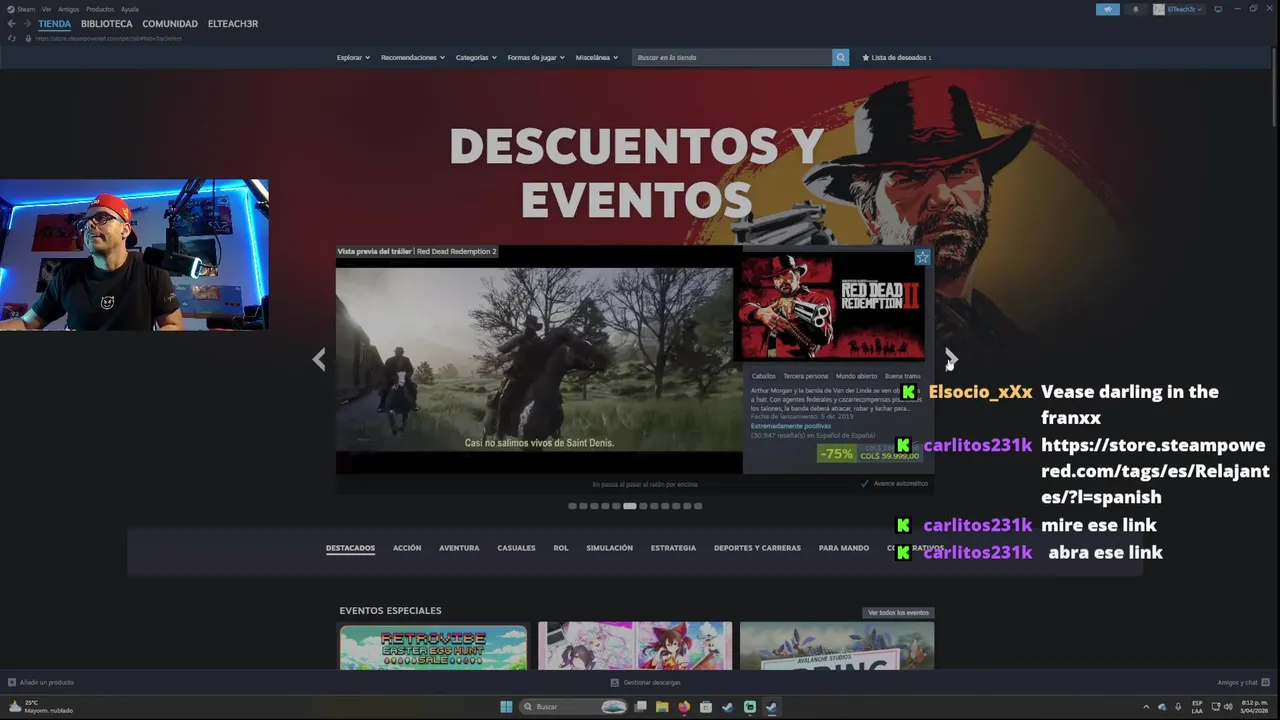Click the store search magnifier button

[840, 57]
